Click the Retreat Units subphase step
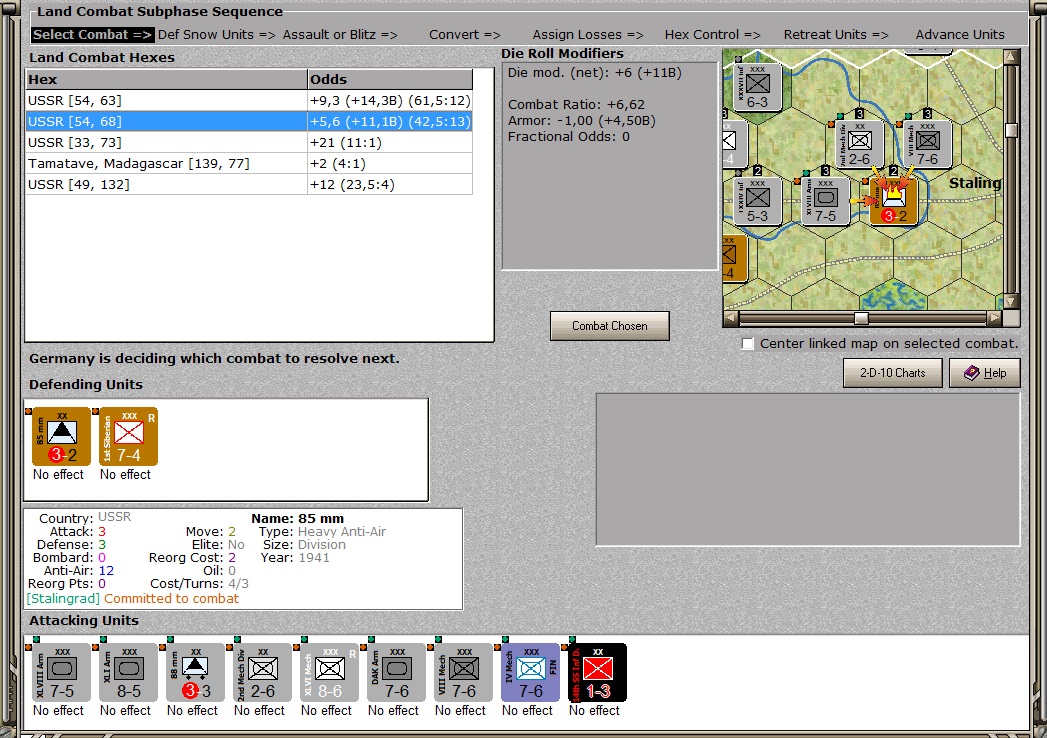Viewport: 1047px width, 738px height. [x=836, y=35]
